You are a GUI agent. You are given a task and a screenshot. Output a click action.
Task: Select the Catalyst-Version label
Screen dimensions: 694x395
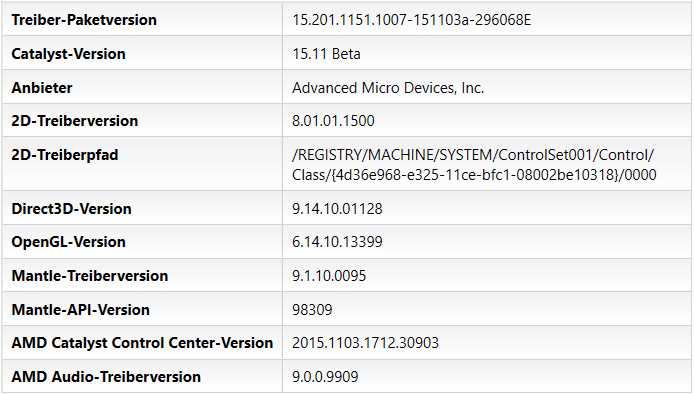click(x=69, y=54)
